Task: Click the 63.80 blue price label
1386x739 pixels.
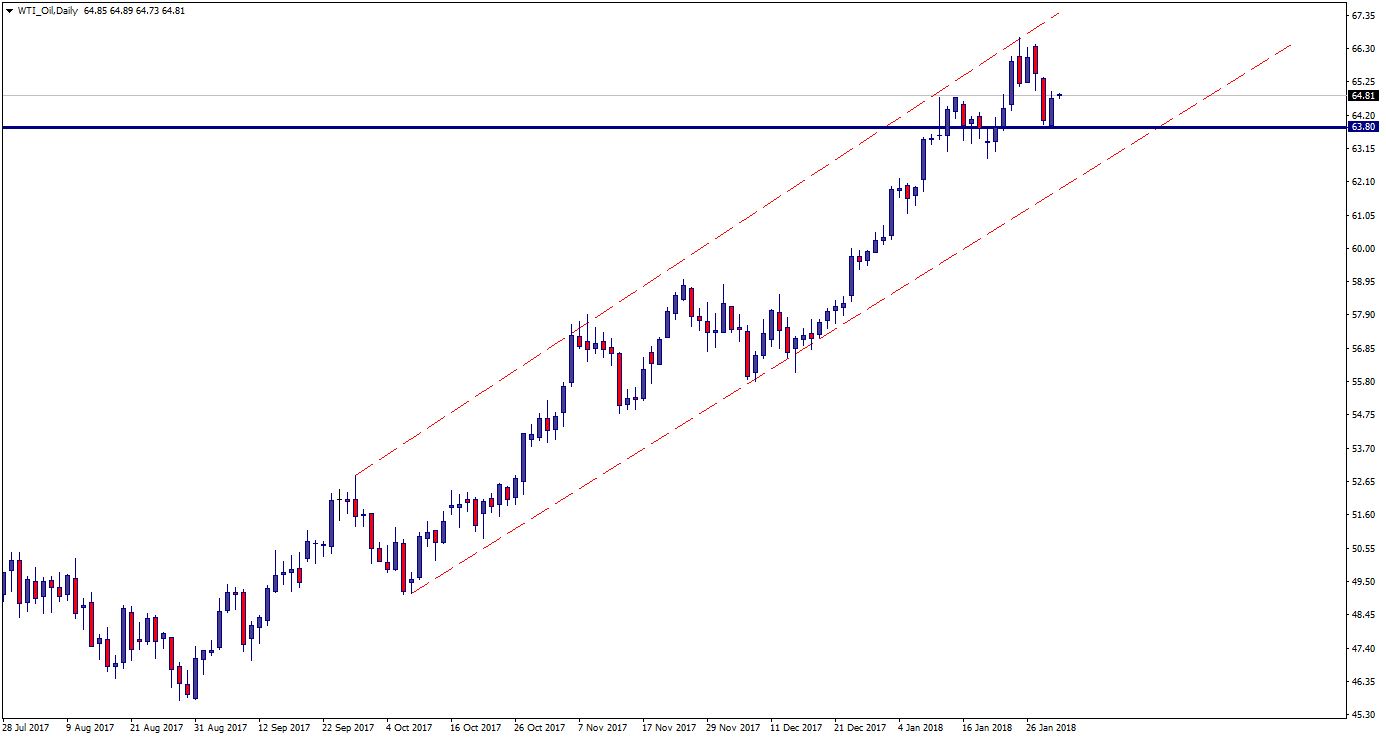Action: pyautogui.click(x=1362, y=127)
